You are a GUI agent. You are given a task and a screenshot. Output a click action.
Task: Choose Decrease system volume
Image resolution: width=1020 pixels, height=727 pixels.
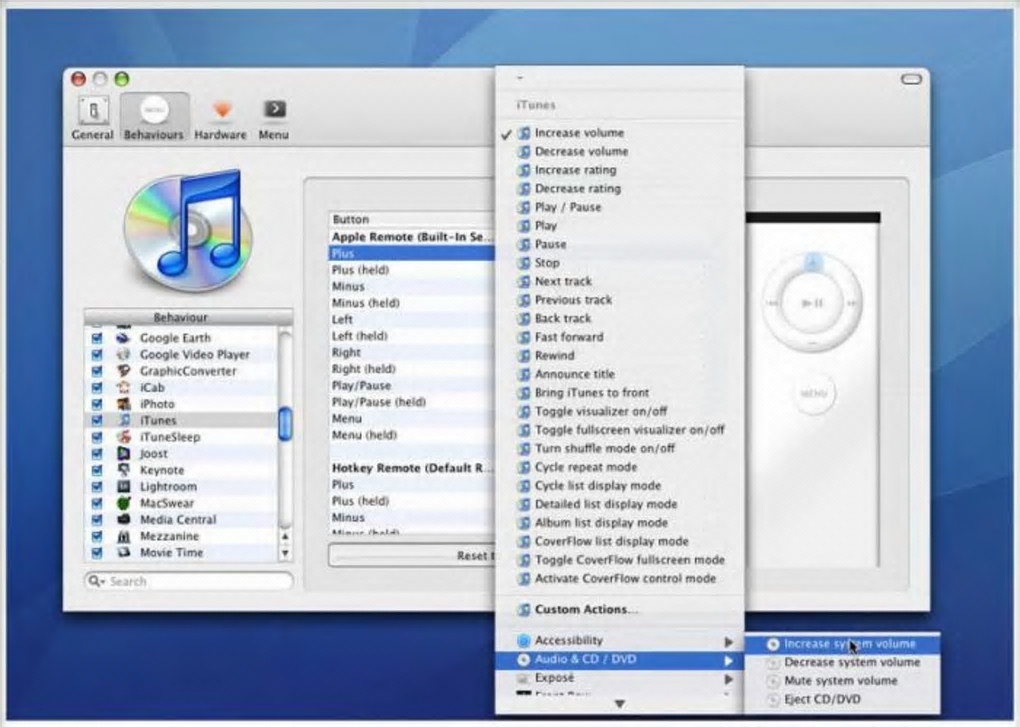[x=842, y=662]
